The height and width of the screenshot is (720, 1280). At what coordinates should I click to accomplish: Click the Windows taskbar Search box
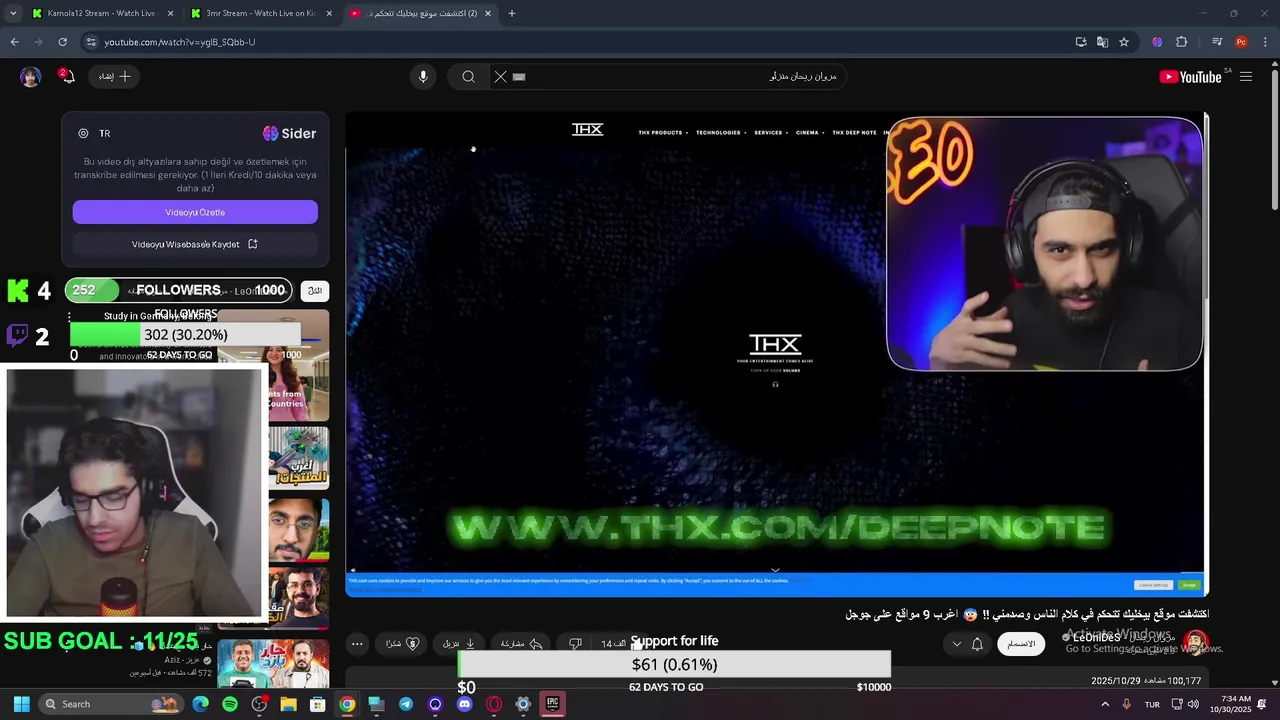(110, 704)
